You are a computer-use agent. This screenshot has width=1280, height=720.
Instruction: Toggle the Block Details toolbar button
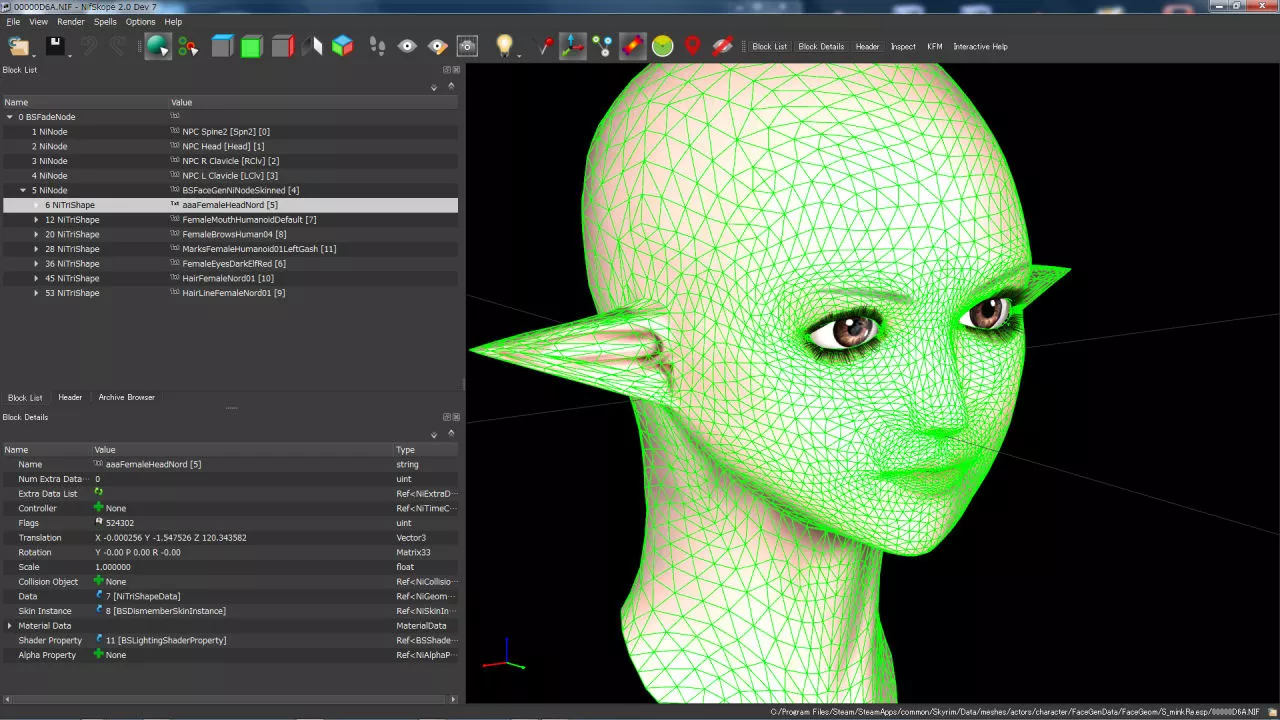(821, 47)
